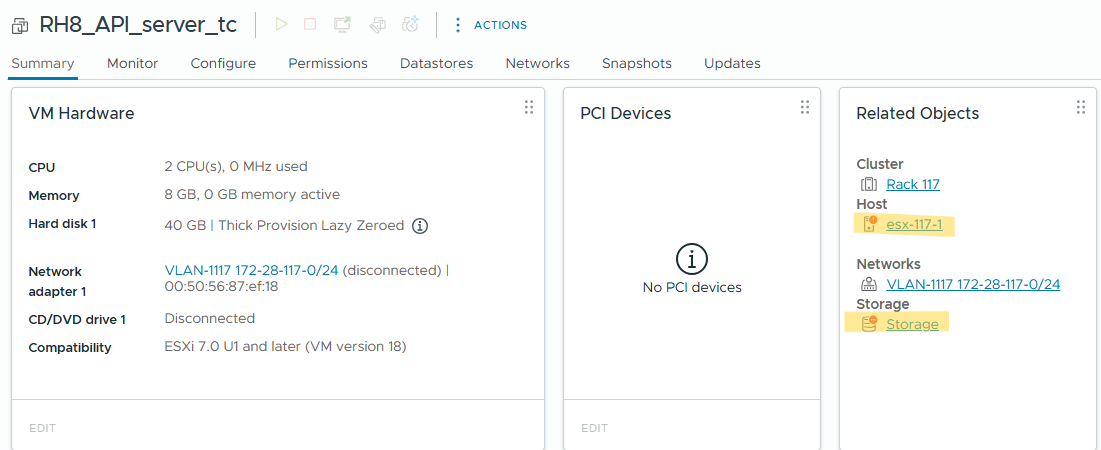Open the Rack 117 cluster link
Viewport: 1101px width, 450px height.
point(912,184)
